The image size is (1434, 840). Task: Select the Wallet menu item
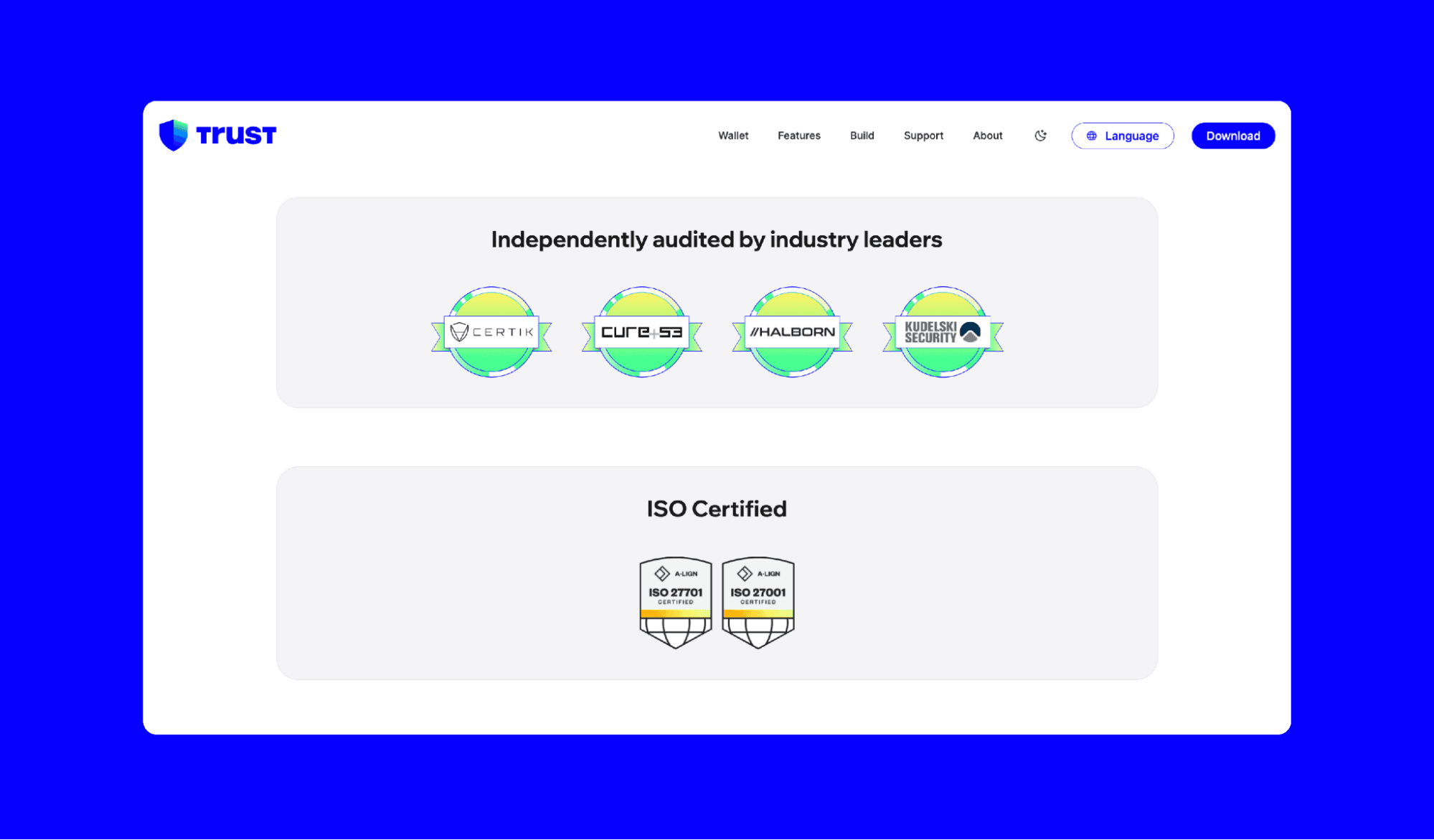tap(733, 135)
